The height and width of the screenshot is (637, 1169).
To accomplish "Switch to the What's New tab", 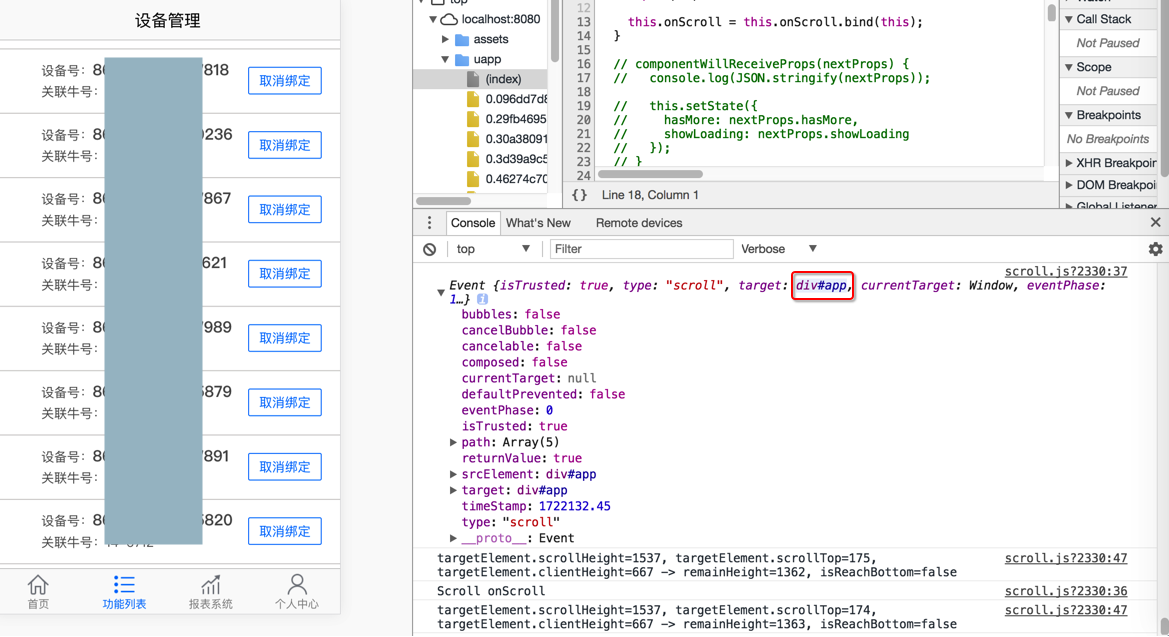I will click(538, 223).
